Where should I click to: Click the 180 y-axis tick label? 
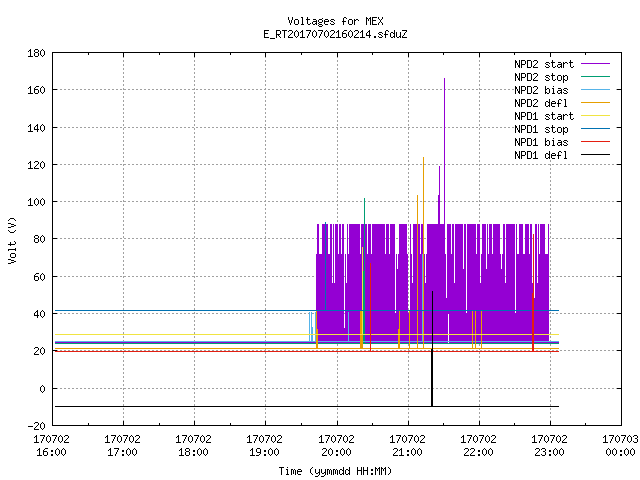coord(36,53)
